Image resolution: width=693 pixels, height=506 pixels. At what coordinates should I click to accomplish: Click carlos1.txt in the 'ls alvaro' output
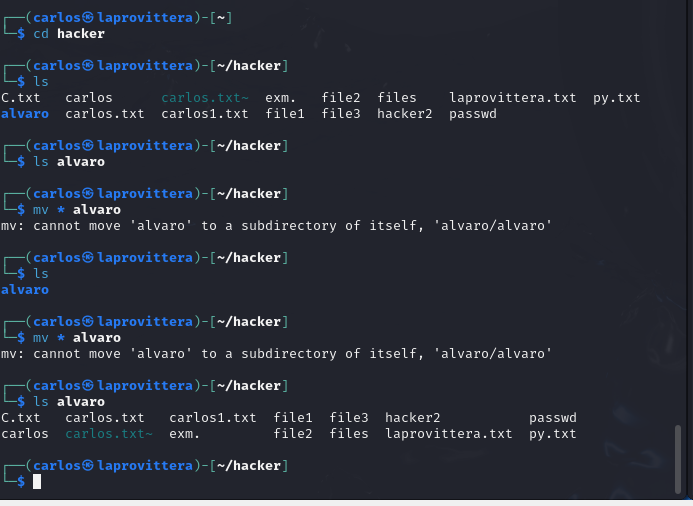click(213, 418)
